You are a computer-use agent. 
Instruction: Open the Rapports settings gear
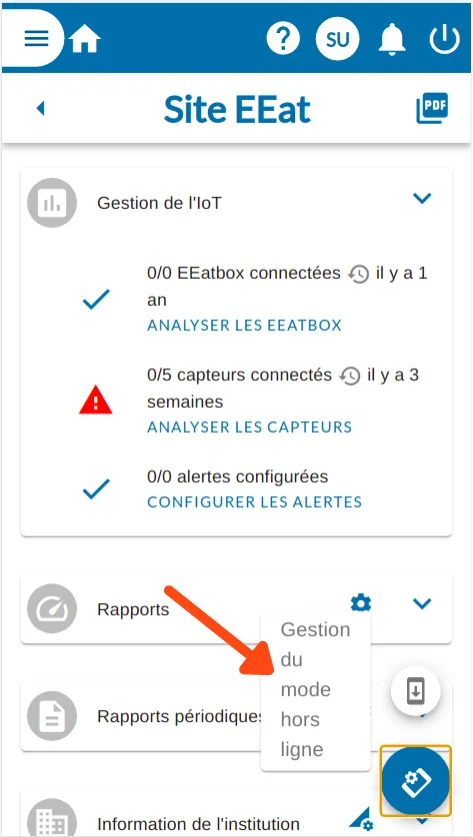pyautogui.click(x=361, y=604)
